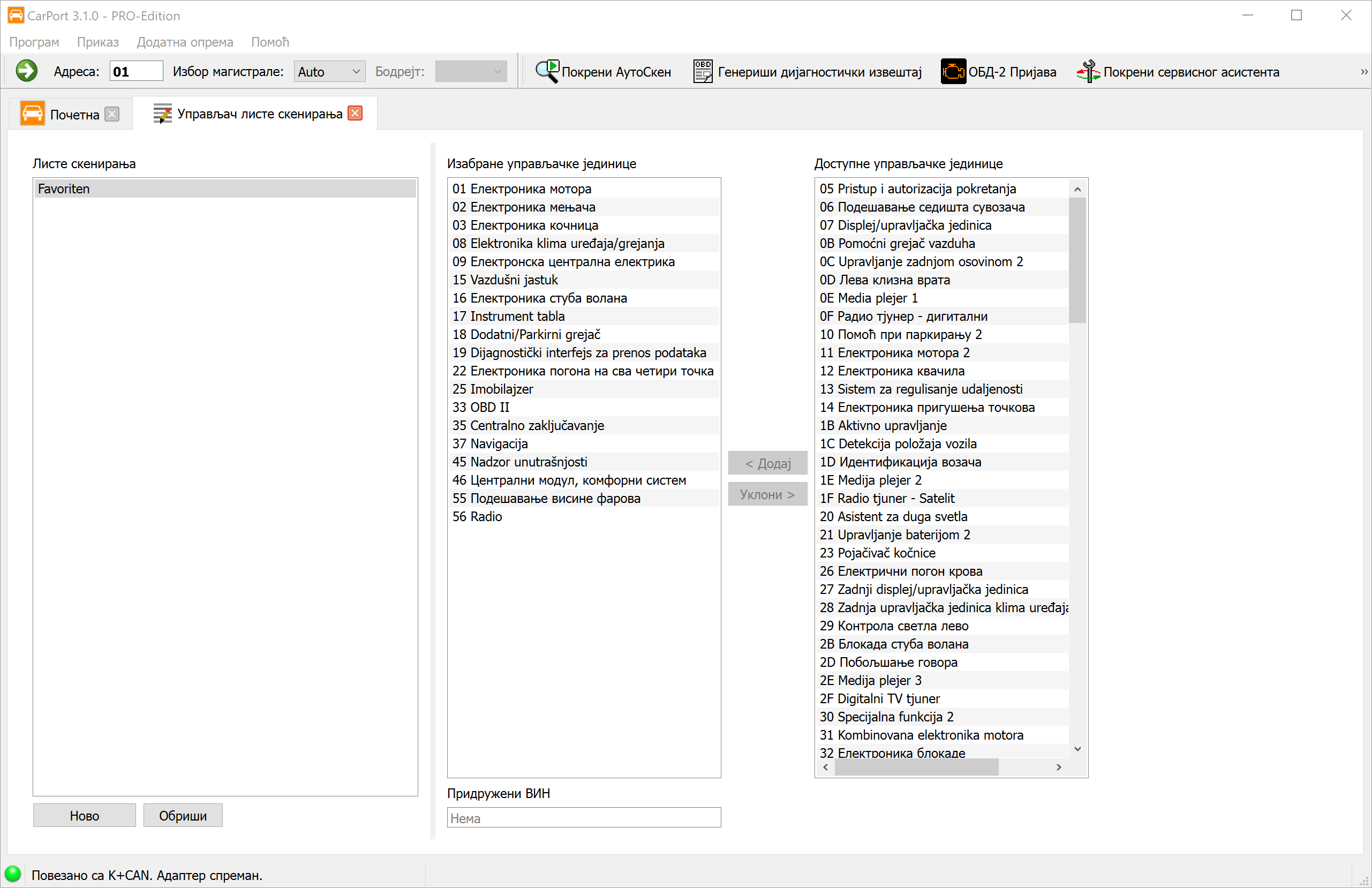Select the Favoriten scan list

pyautogui.click(x=225, y=189)
